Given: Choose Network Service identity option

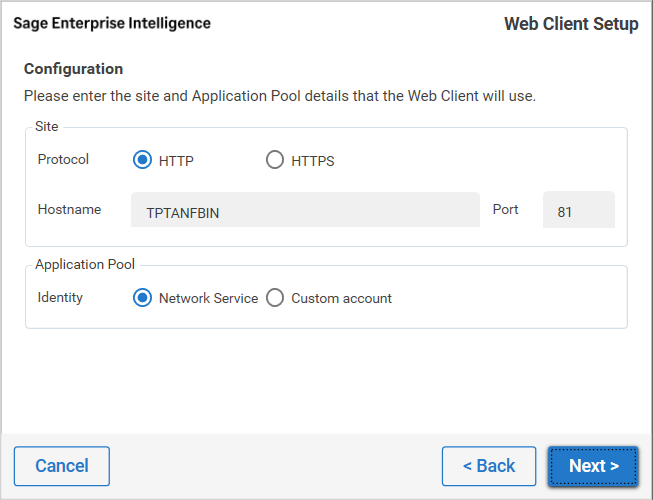Looking at the screenshot, I should click(142, 298).
